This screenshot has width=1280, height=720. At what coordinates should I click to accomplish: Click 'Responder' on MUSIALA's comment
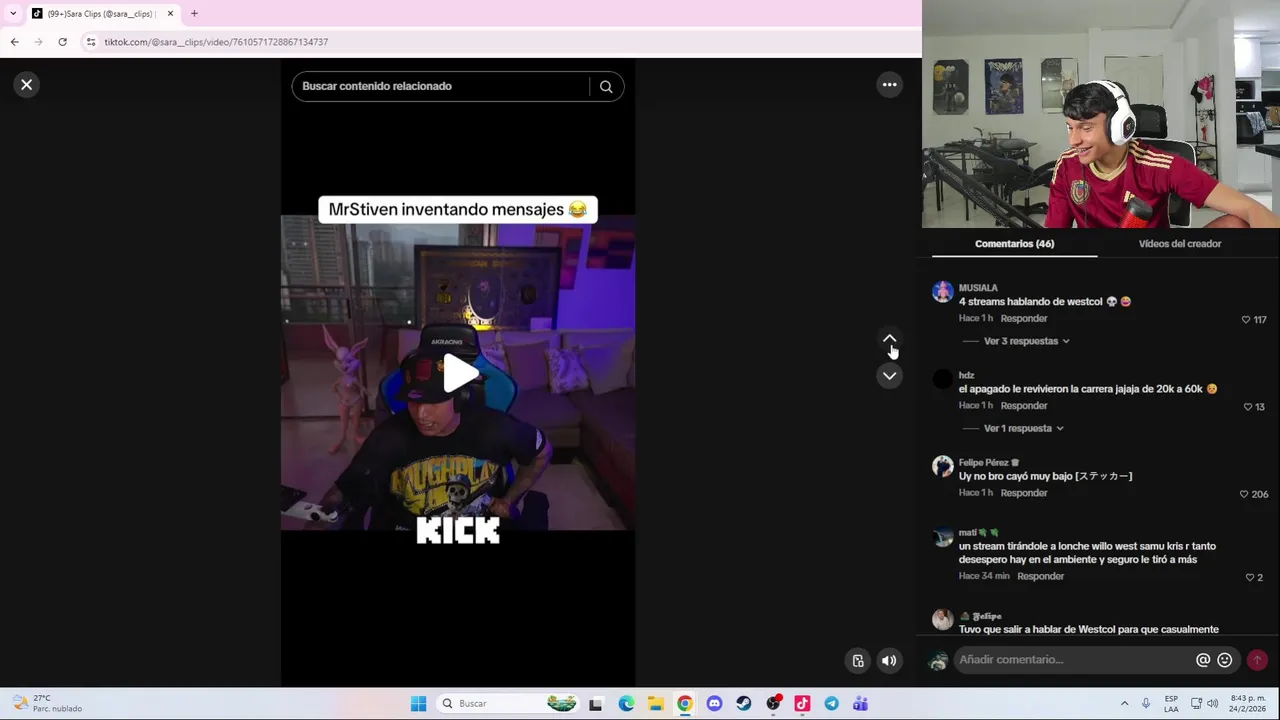[1024, 318]
